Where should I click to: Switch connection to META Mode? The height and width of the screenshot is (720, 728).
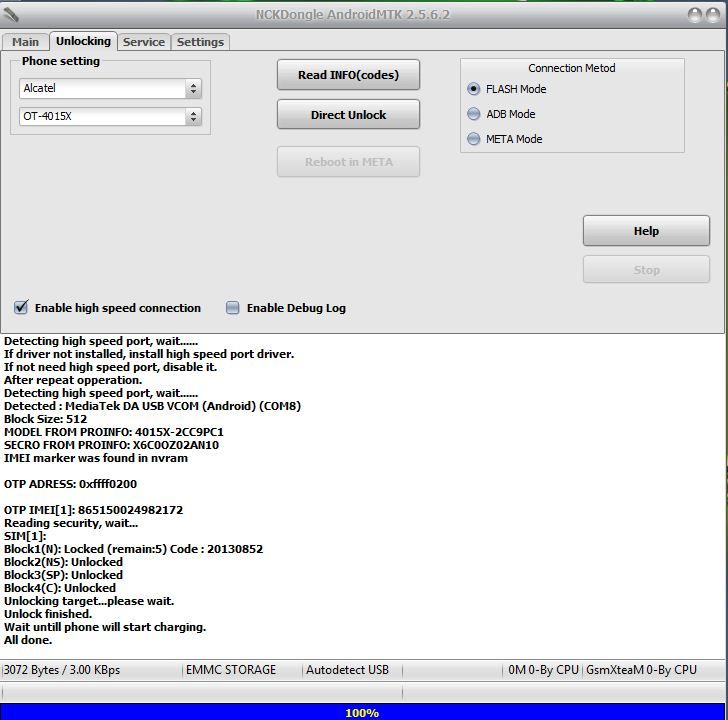click(x=474, y=139)
